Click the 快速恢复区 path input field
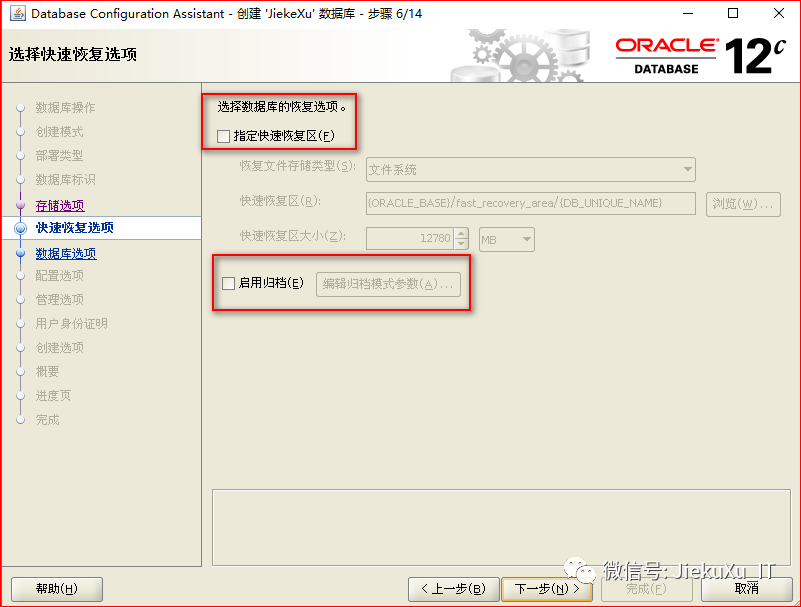Screen dimensions: 801x607 click(531, 203)
